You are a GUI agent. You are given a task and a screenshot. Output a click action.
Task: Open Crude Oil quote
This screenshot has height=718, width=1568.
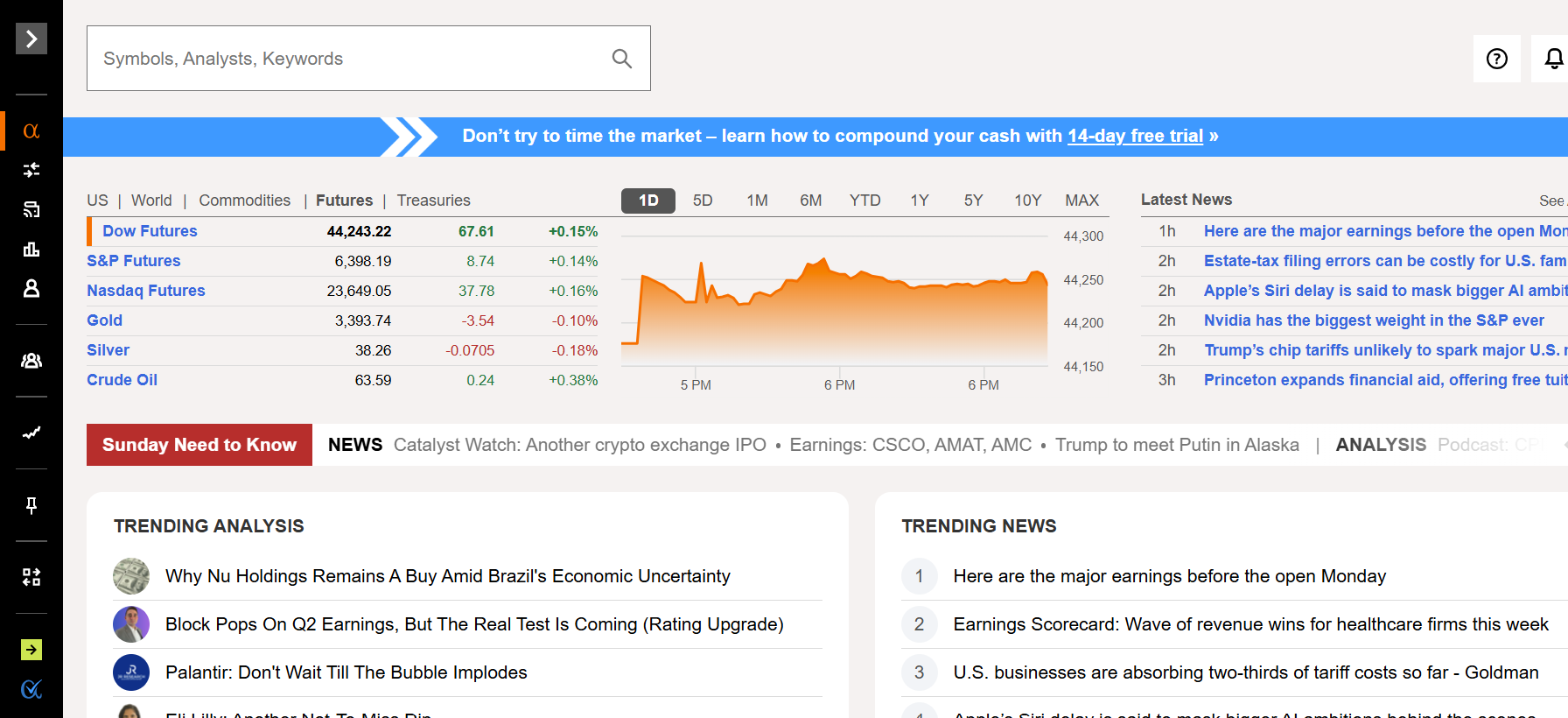click(x=122, y=380)
